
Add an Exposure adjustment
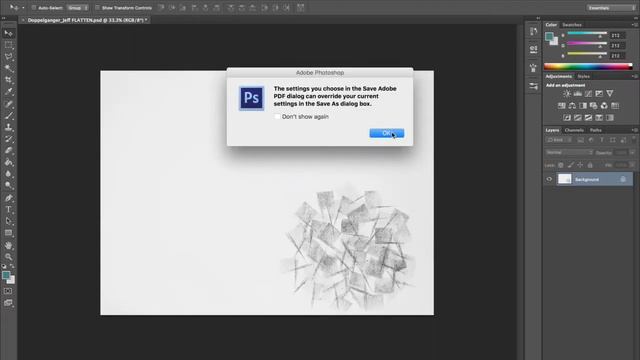point(599,93)
